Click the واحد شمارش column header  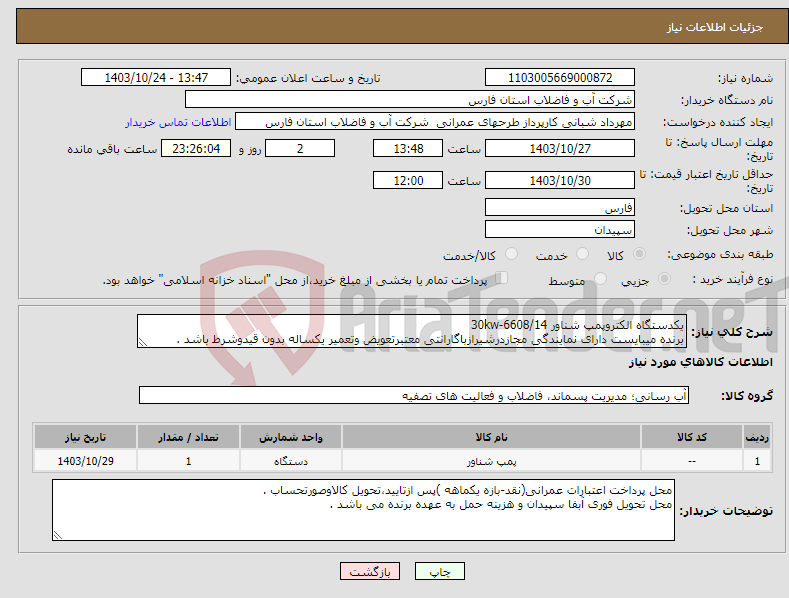pyautogui.click(x=291, y=437)
